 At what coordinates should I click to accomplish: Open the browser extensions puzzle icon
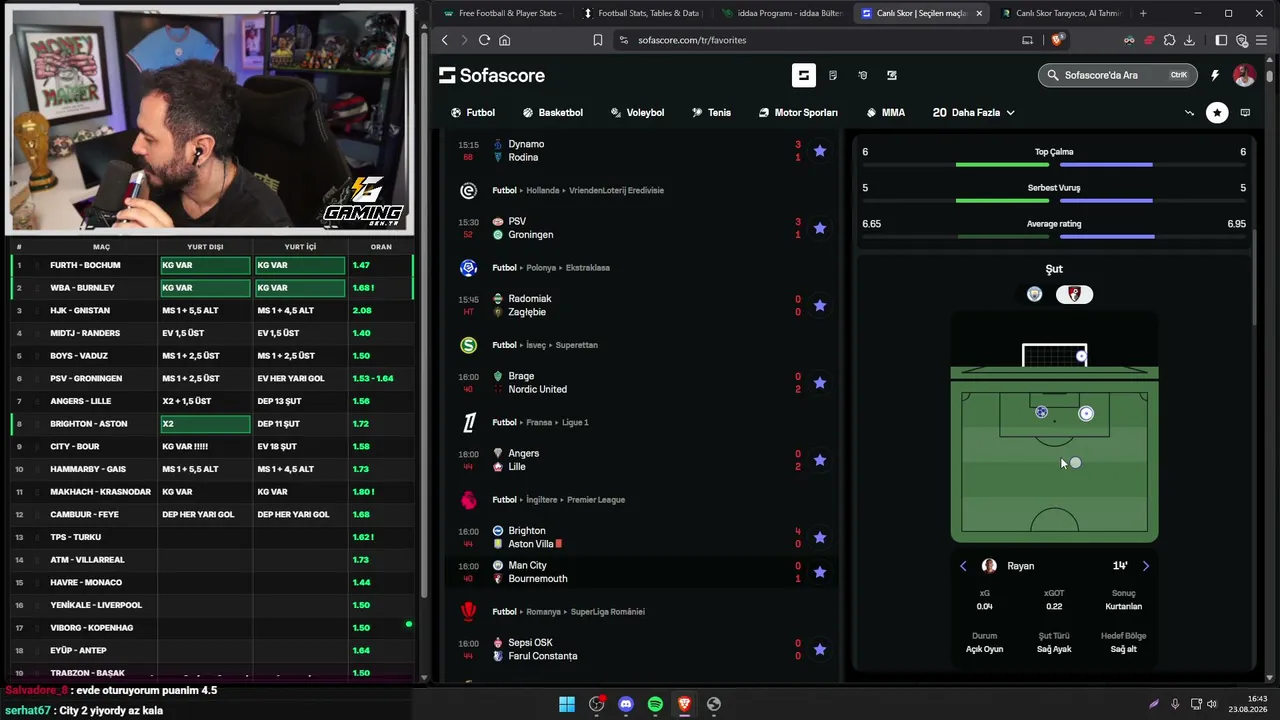point(1169,40)
